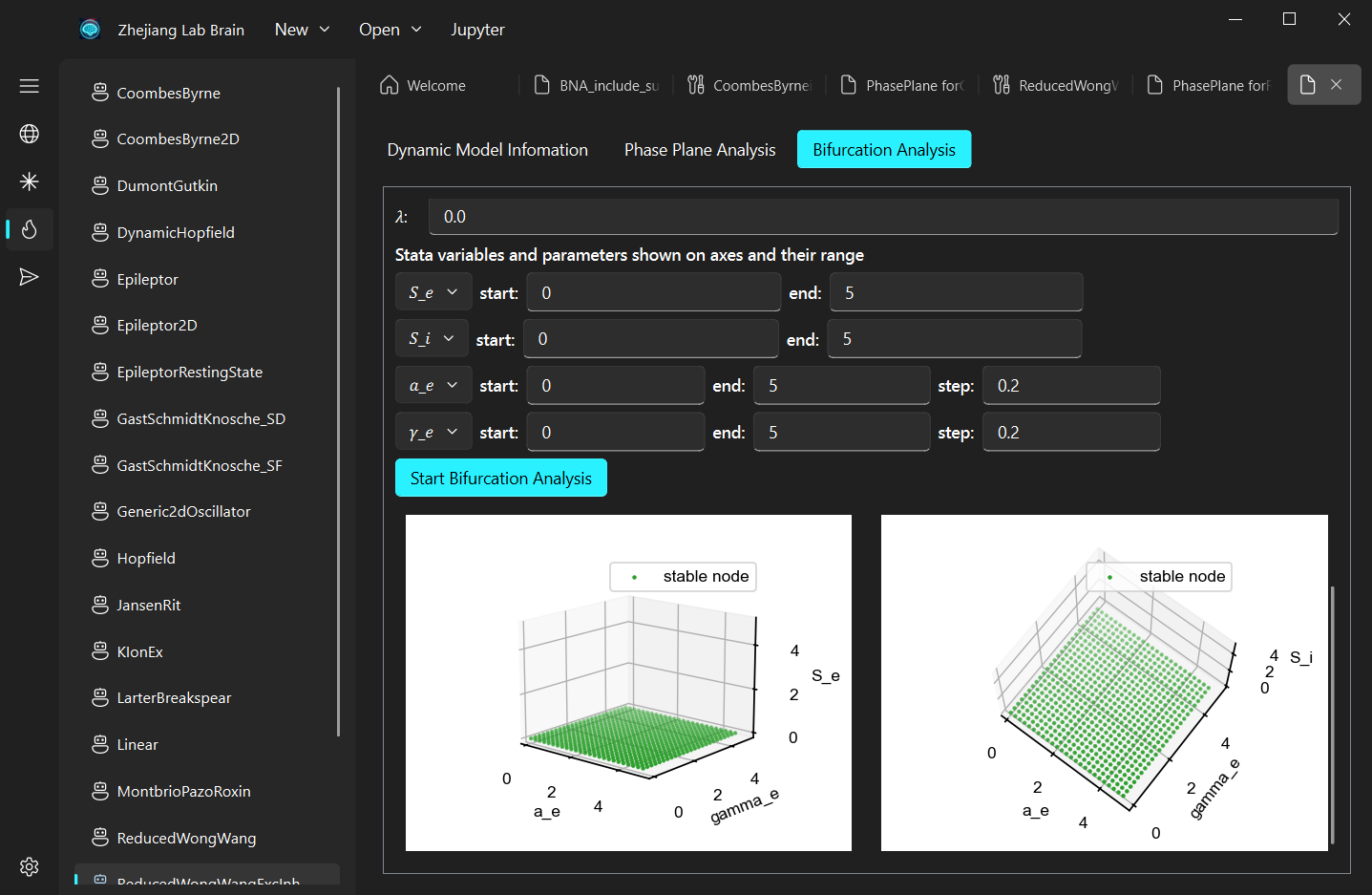
Task: Click the GastSchmidtKnosche_SD model icon
Action: click(100, 418)
